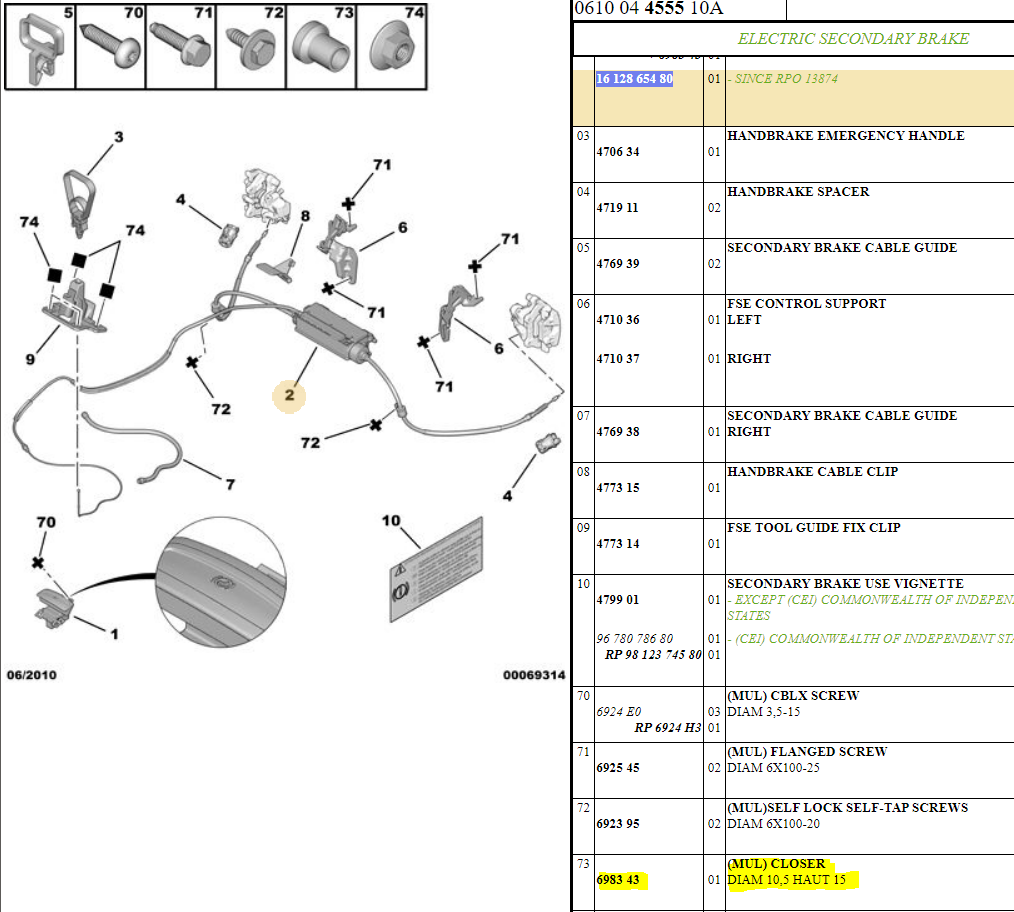Click row reference number 03

tap(583, 136)
